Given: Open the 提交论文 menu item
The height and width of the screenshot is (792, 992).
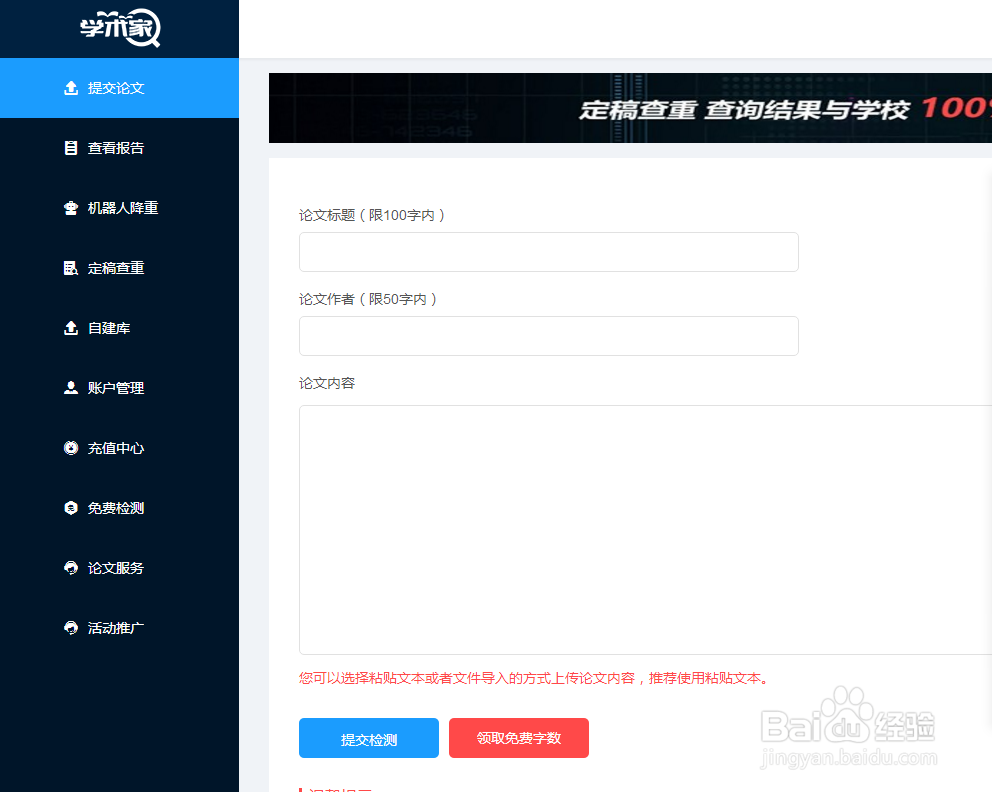Looking at the screenshot, I should [x=120, y=88].
